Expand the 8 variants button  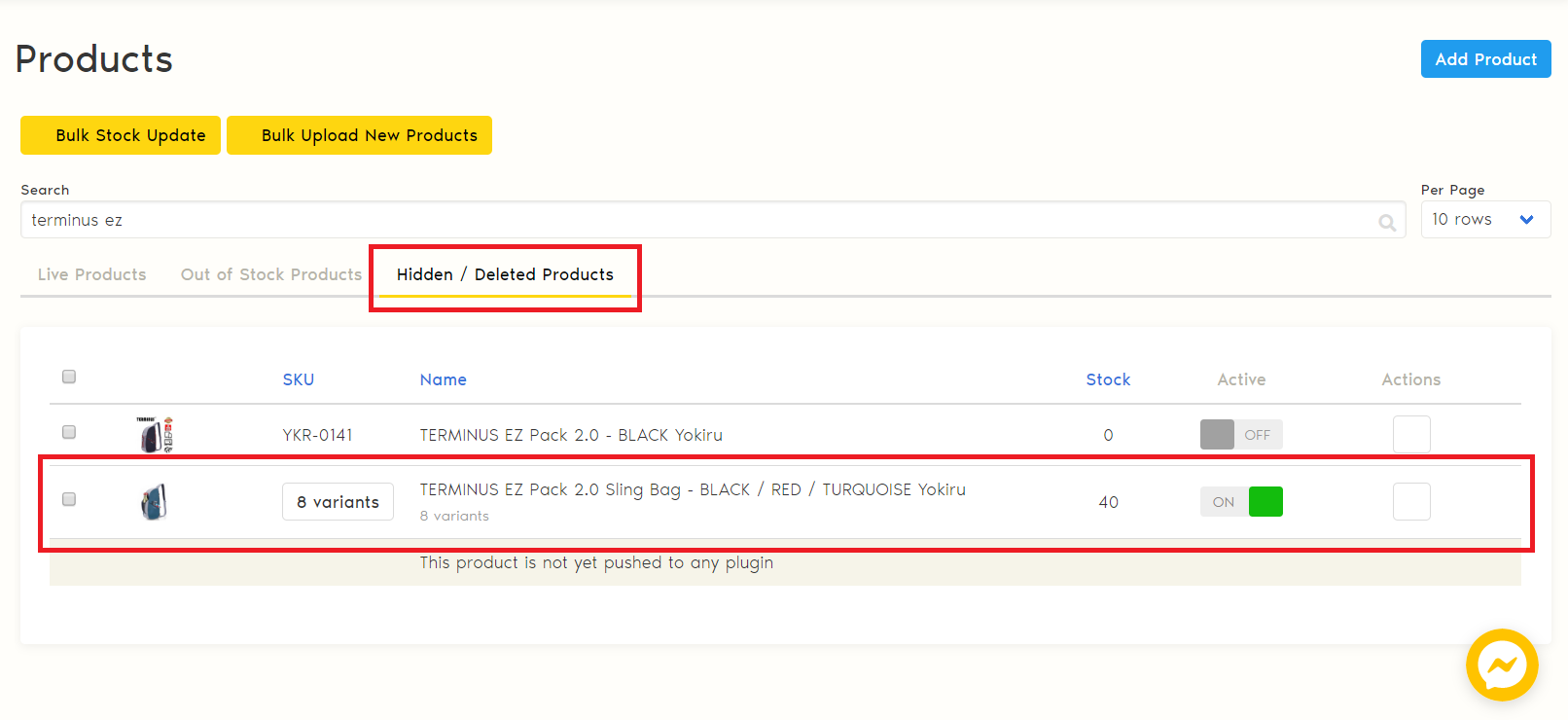tap(338, 502)
